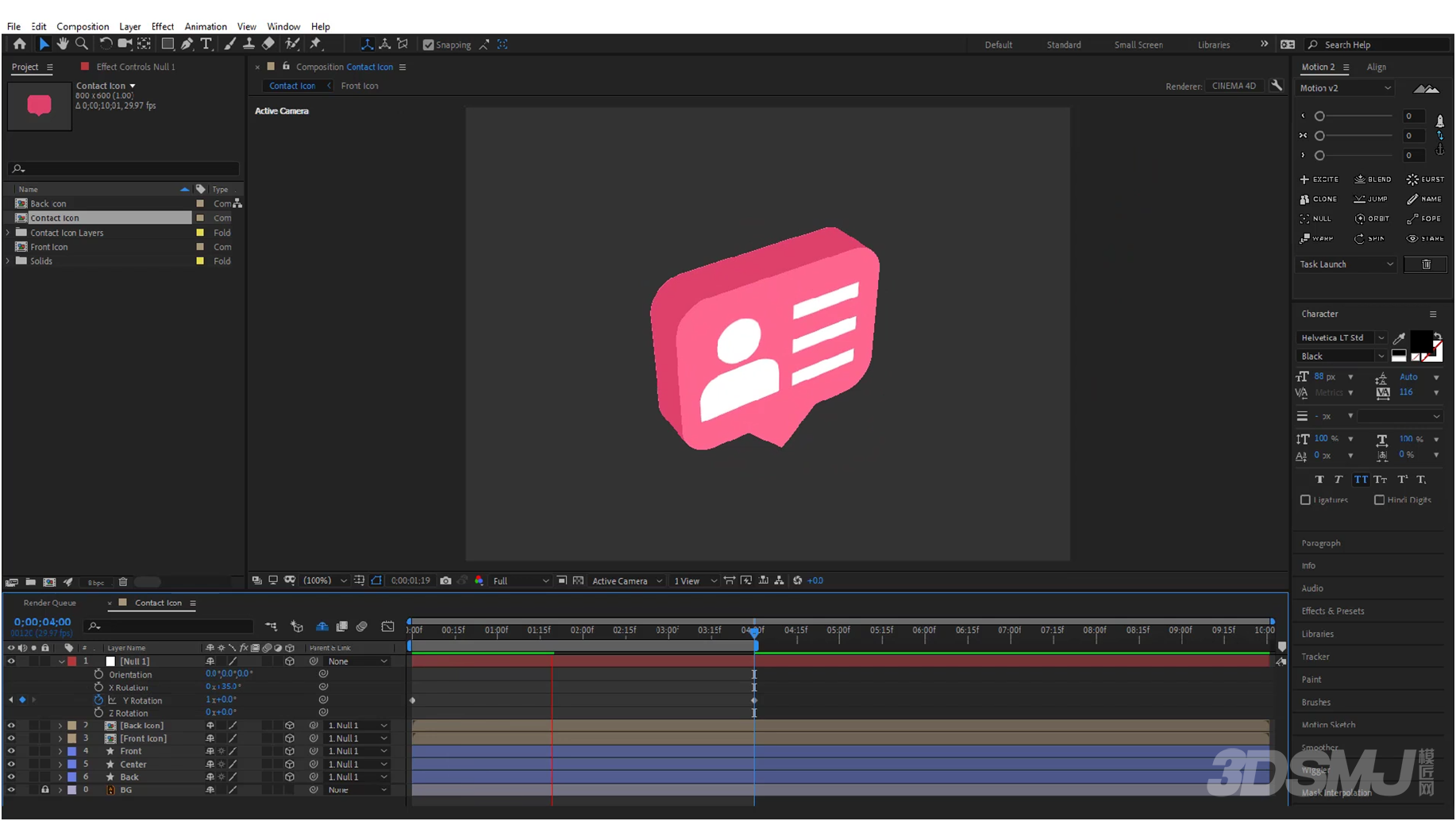Enable the Hindi Digits checkbox
This screenshot has width=1456, height=821.
click(x=1380, y=501)
